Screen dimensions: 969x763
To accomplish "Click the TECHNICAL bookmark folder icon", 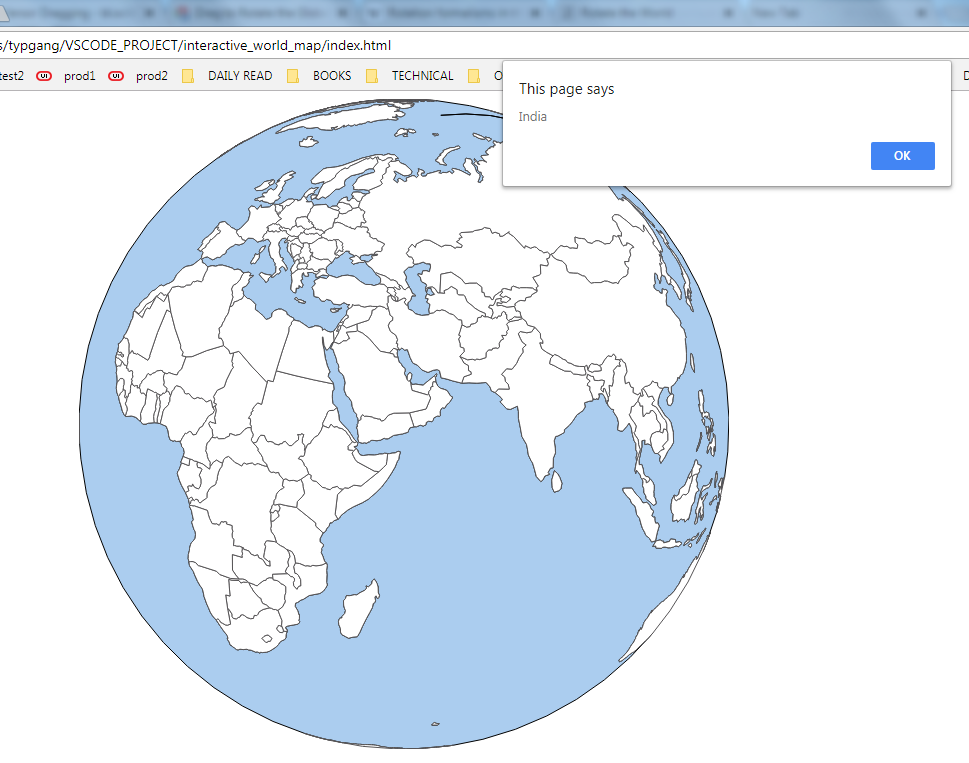I will point(372,75).
